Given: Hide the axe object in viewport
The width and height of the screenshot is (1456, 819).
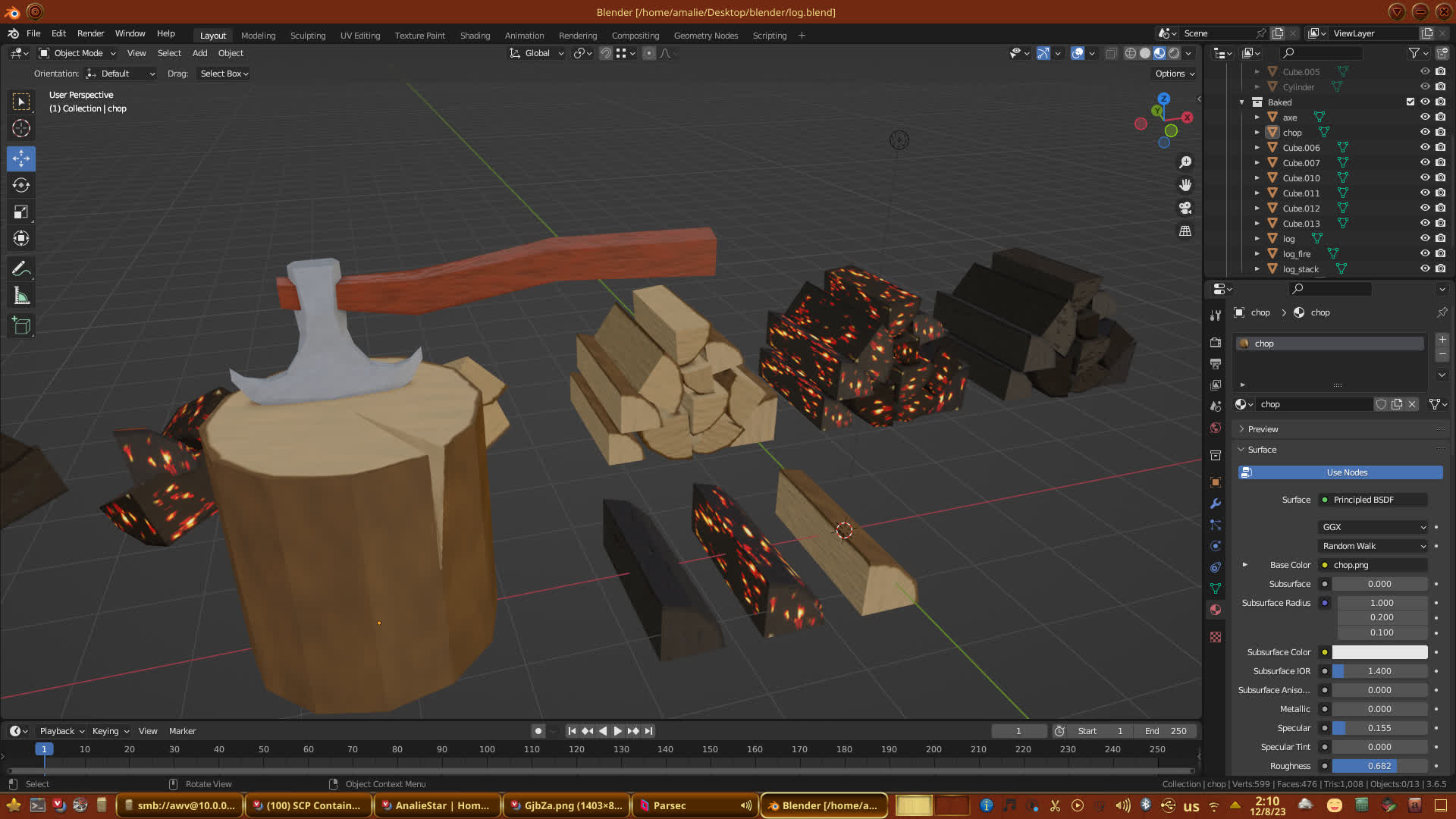Looking at the screenshot, I should point(1425,117).
